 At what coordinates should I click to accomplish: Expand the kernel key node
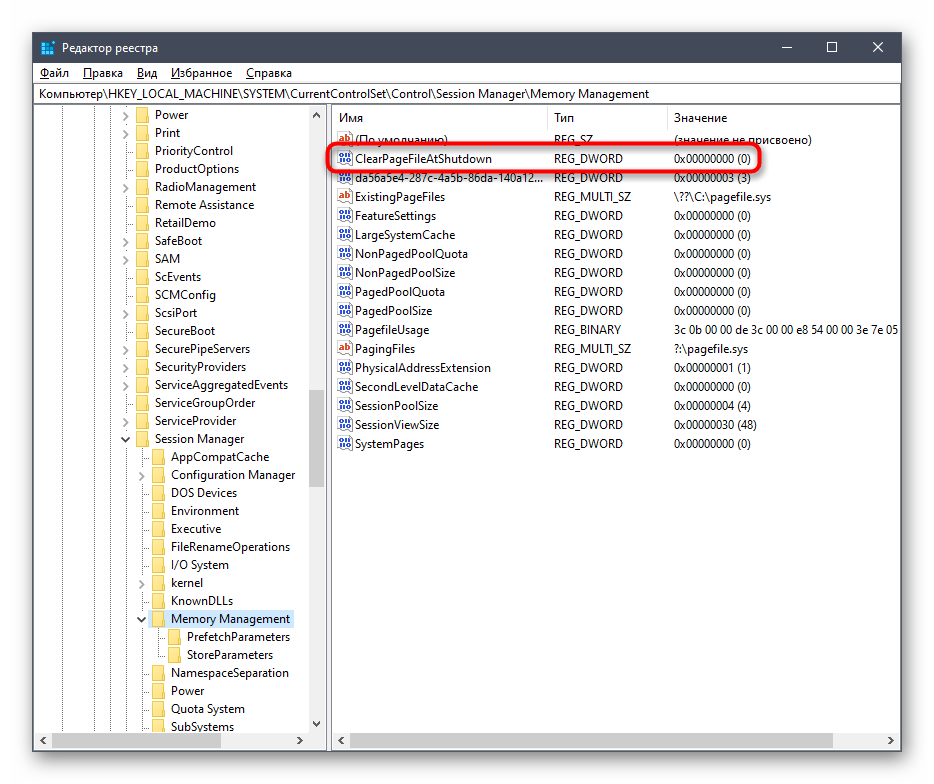pos(142,583)
